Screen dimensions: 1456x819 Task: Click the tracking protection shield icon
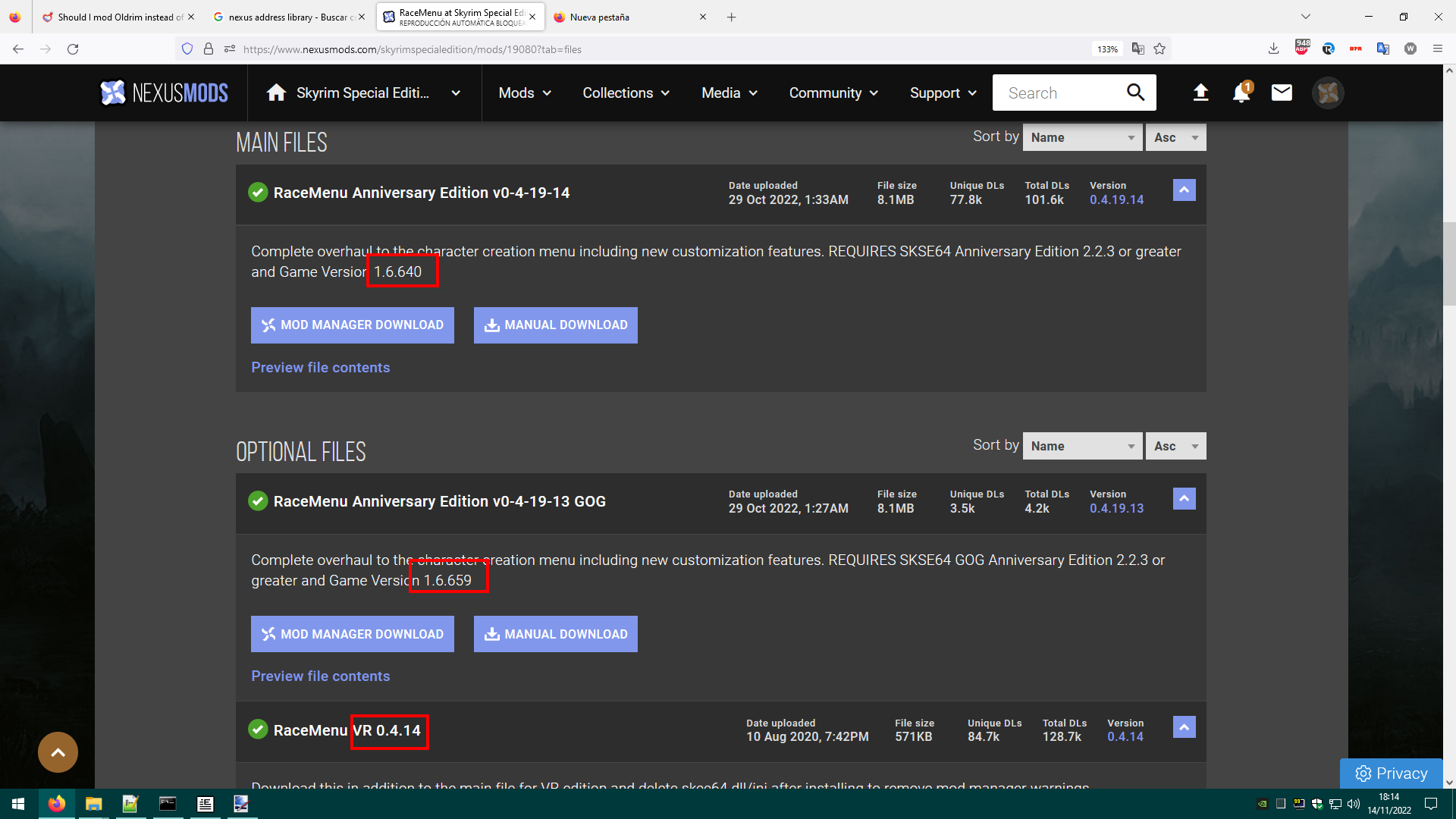coord(187,49)
